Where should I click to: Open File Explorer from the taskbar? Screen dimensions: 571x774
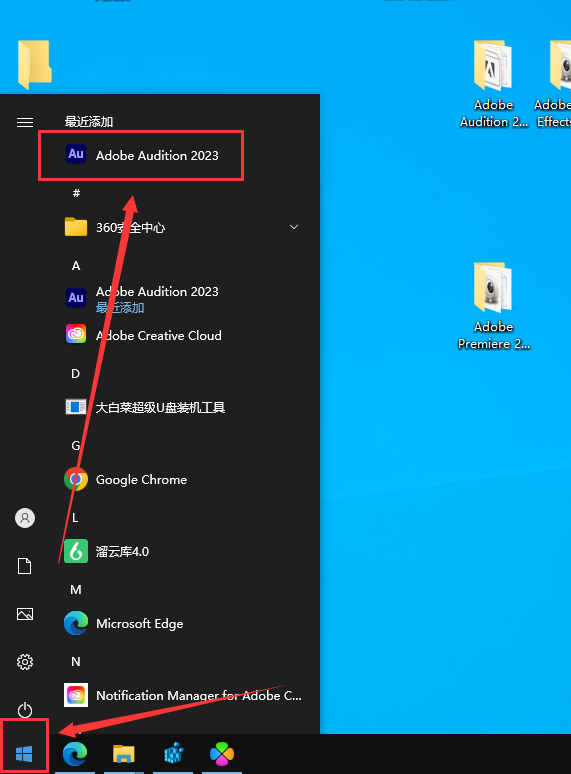point(123,754)
